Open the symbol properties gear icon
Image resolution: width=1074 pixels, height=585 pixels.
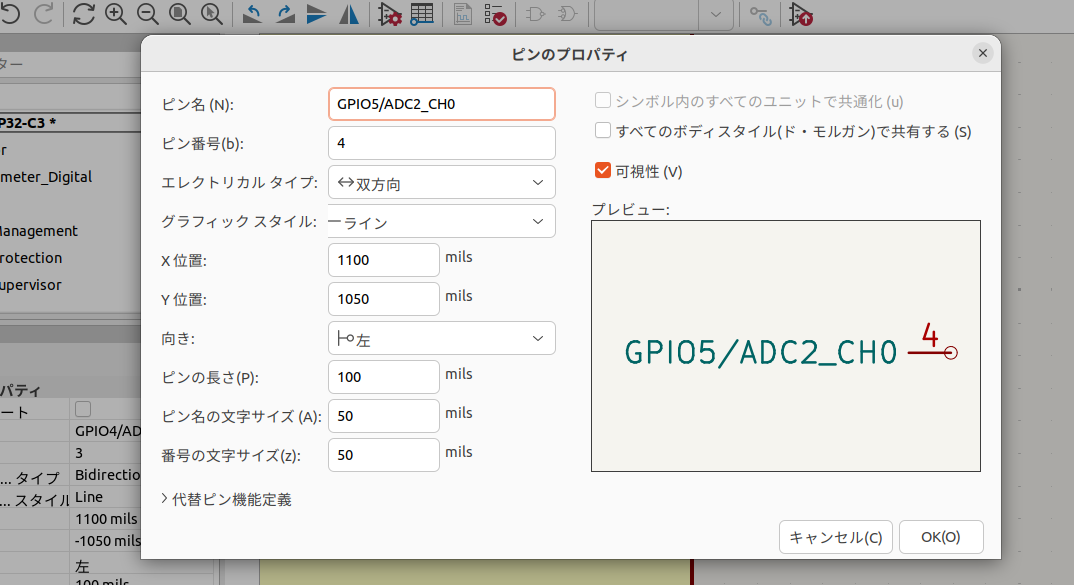[x=390, y=15]
